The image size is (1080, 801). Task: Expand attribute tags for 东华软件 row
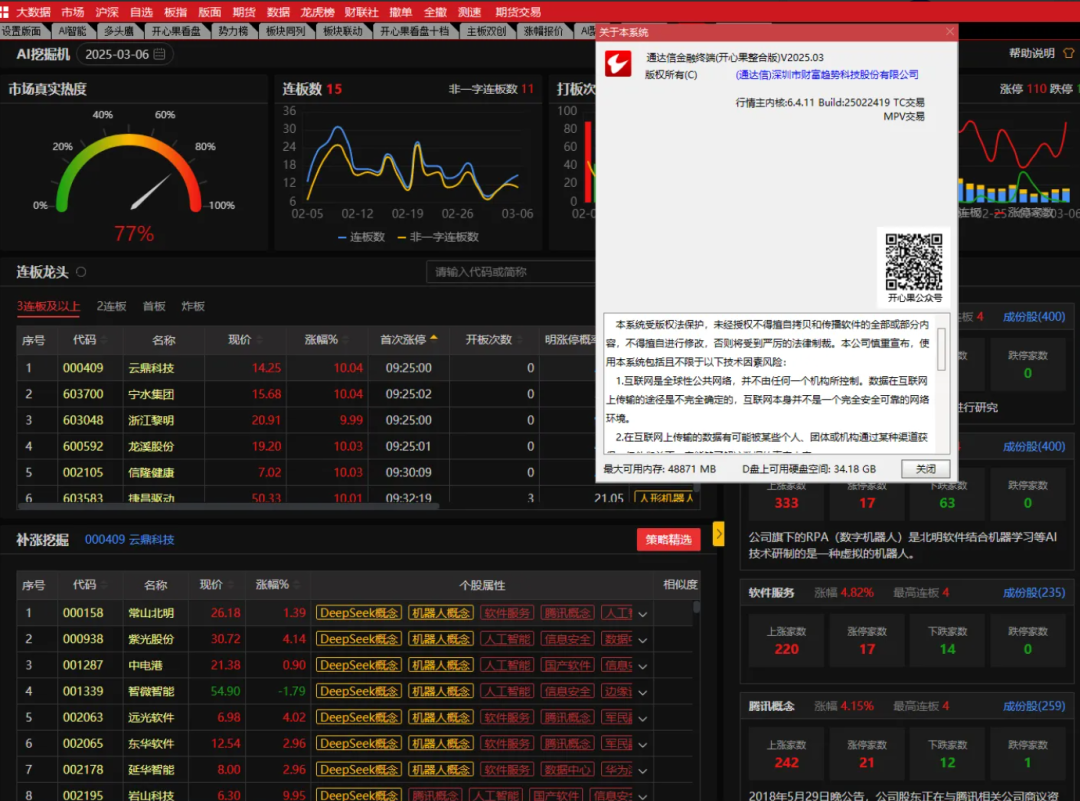tap(643, 744)
